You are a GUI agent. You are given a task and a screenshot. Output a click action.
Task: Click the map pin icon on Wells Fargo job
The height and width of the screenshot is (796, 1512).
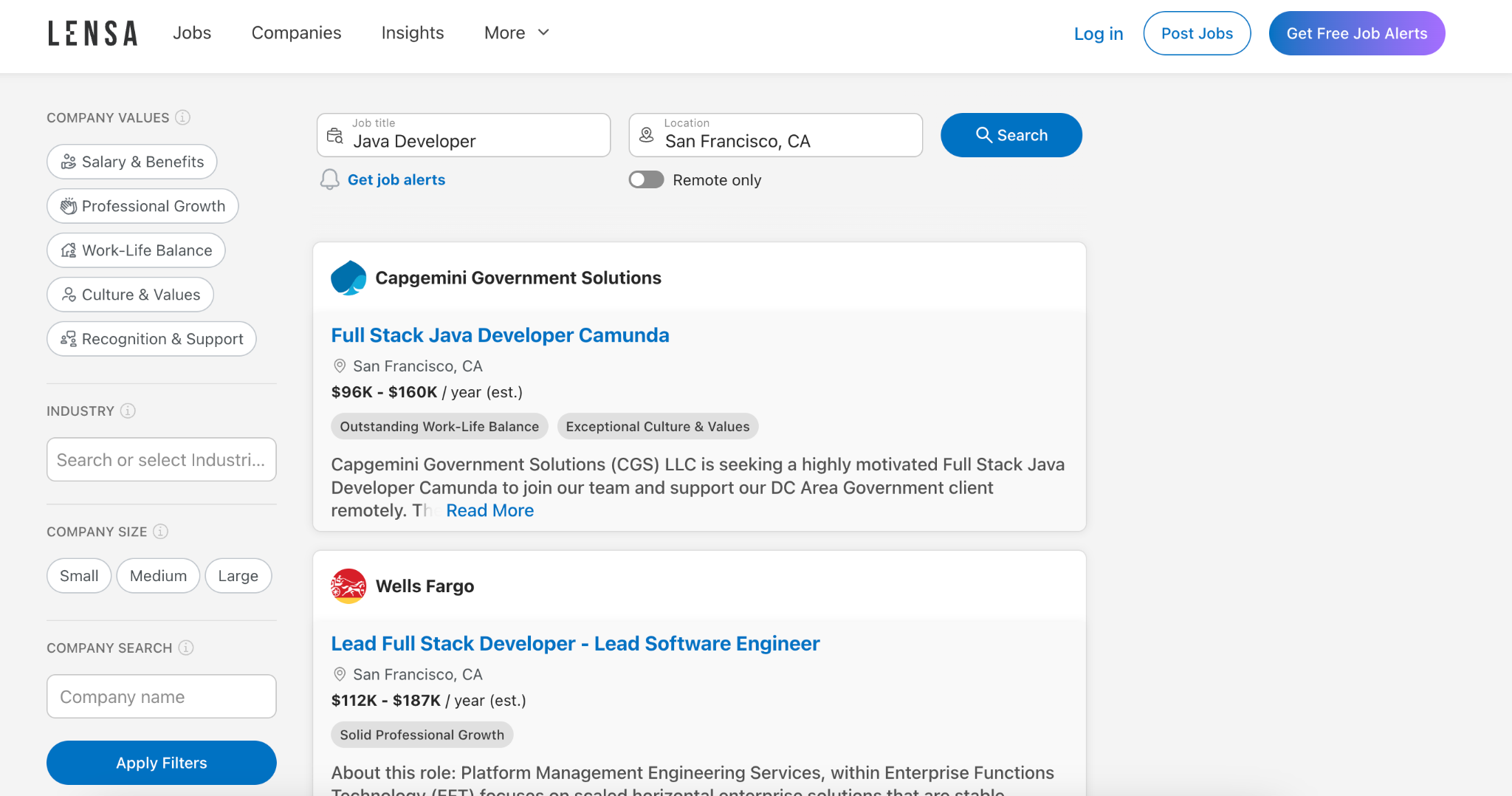pyautogui.click(x=340, y=674)
